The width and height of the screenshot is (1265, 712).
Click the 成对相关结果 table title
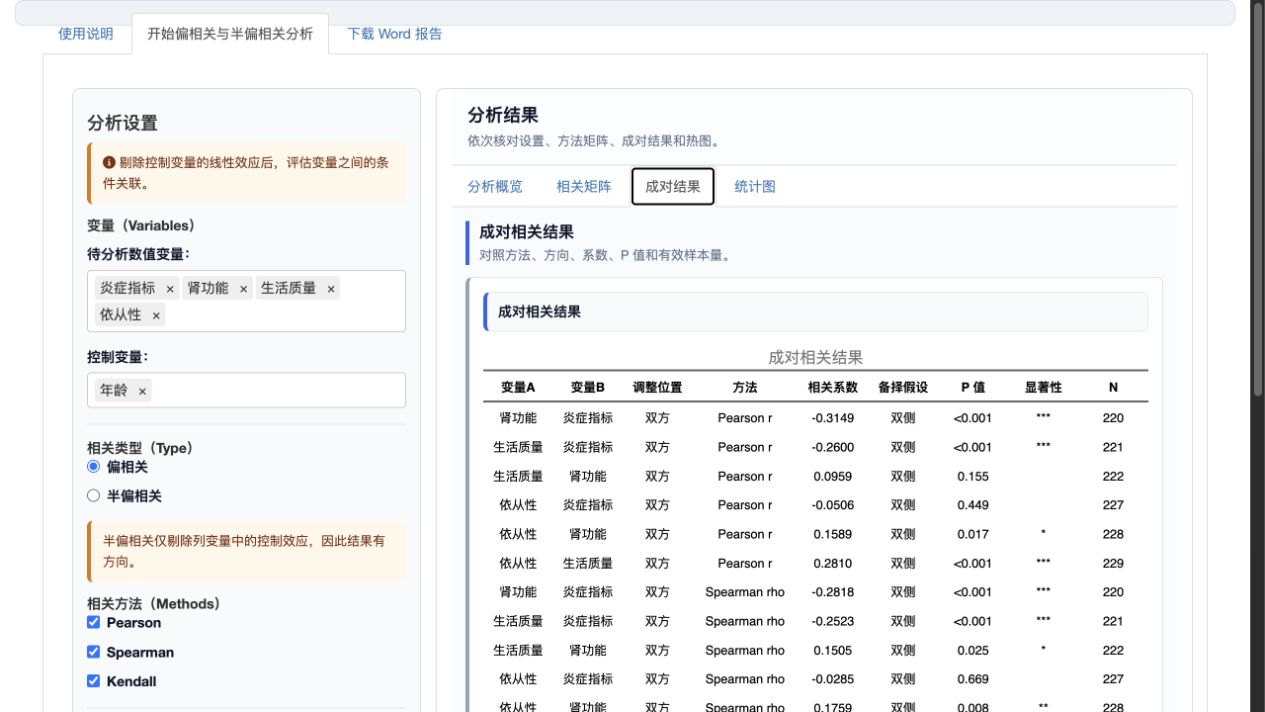pyautogui.click(x=815, y=357)
